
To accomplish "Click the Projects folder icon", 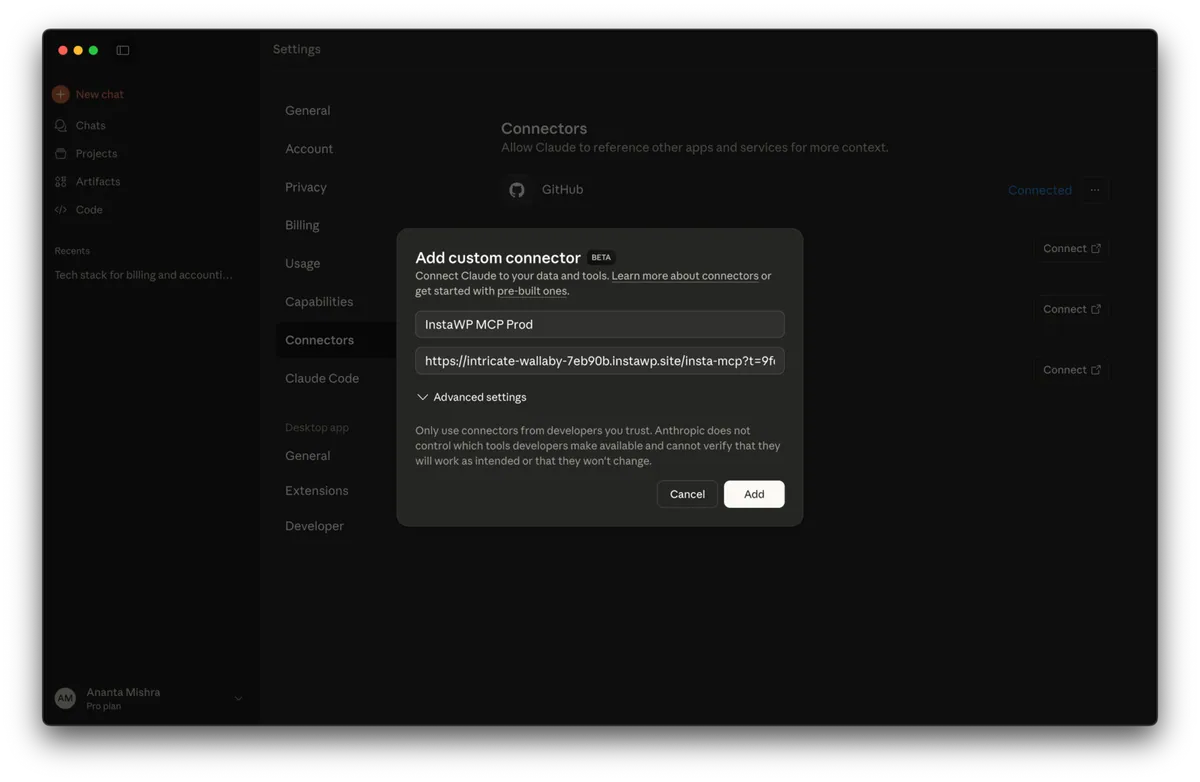I will coord(61,153).
